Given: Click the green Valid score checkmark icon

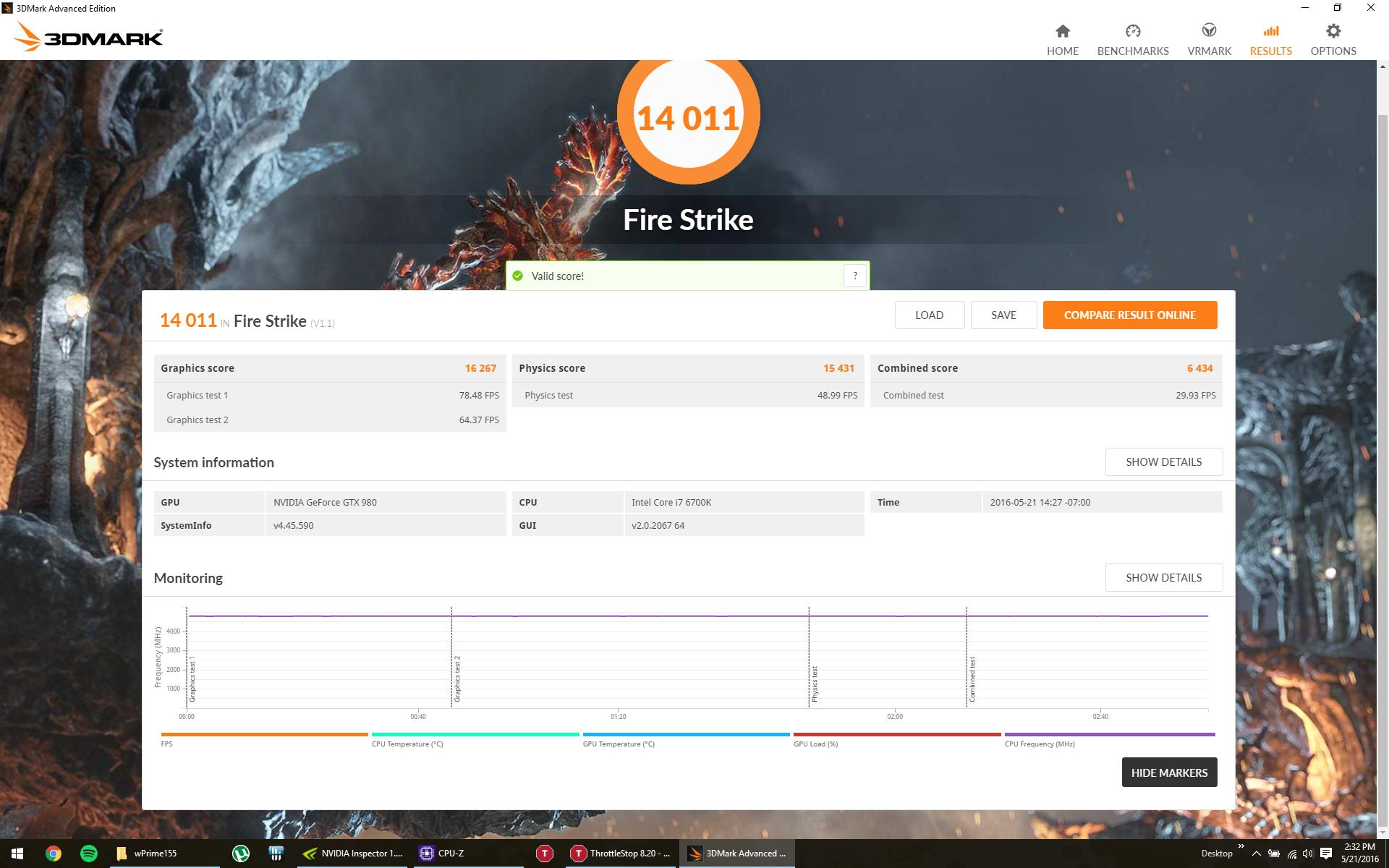Looking at the screenshot, I should (x=517, y=276).
